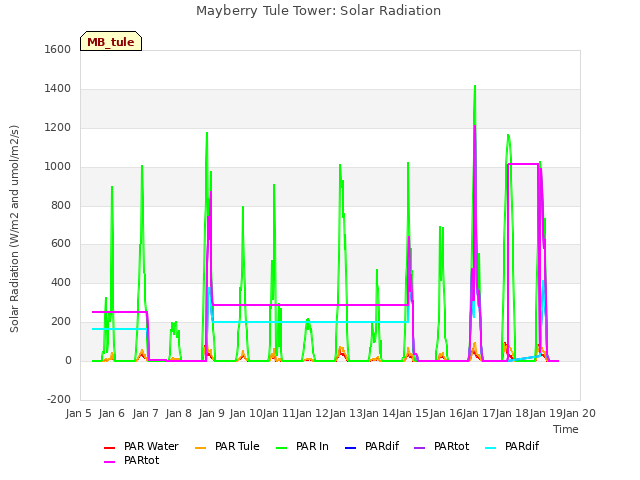The height and width of the screenshot is (480, 640).
Task: Click the Jan 9 x-axis tick label
Action: (x=211, y=413)
